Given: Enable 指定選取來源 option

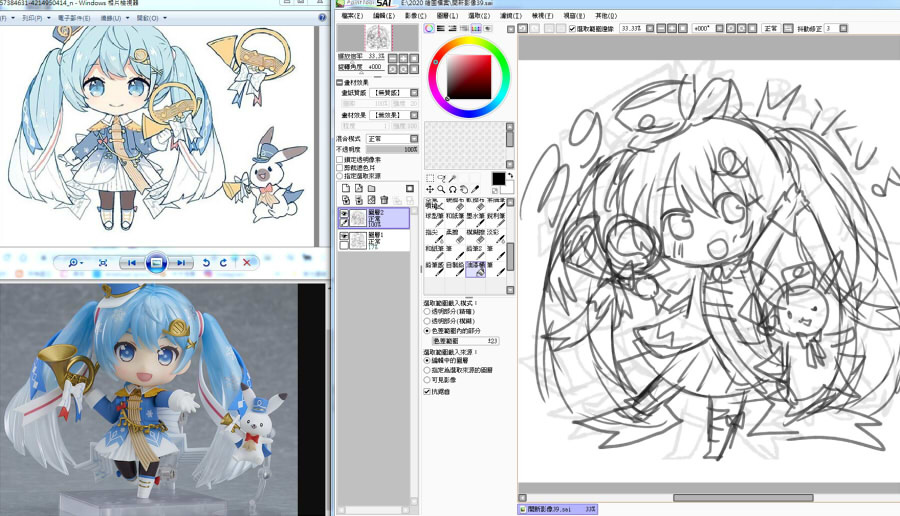Looking at the screenshot, I should [340, 176].
